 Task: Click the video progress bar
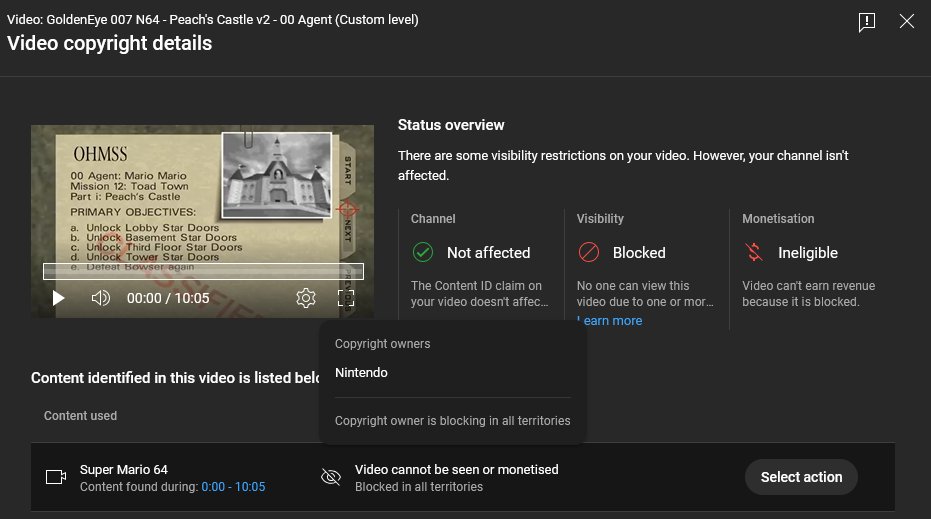(203, 271)
